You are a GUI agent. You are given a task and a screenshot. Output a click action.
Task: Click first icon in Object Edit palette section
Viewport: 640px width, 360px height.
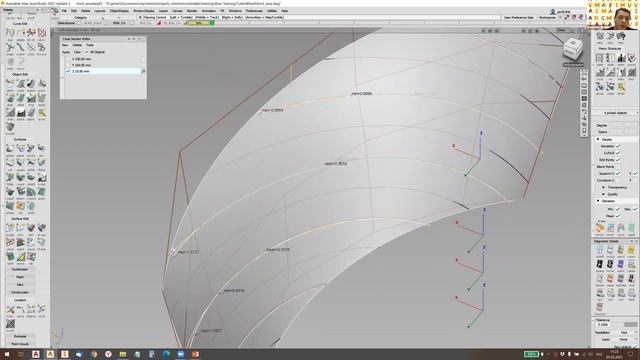click(10, 84)
